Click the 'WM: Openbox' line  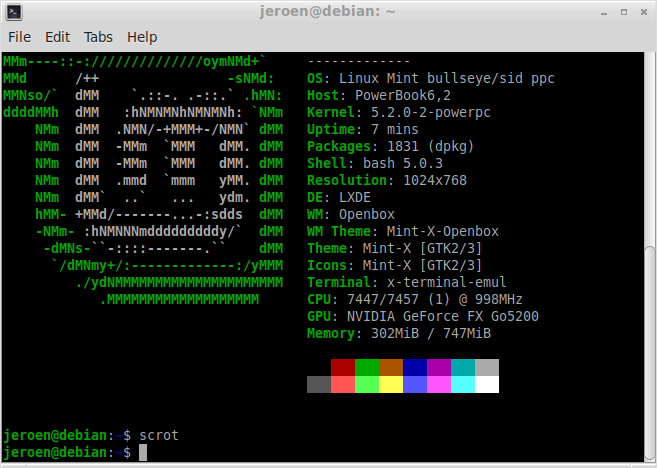[351, 214]
